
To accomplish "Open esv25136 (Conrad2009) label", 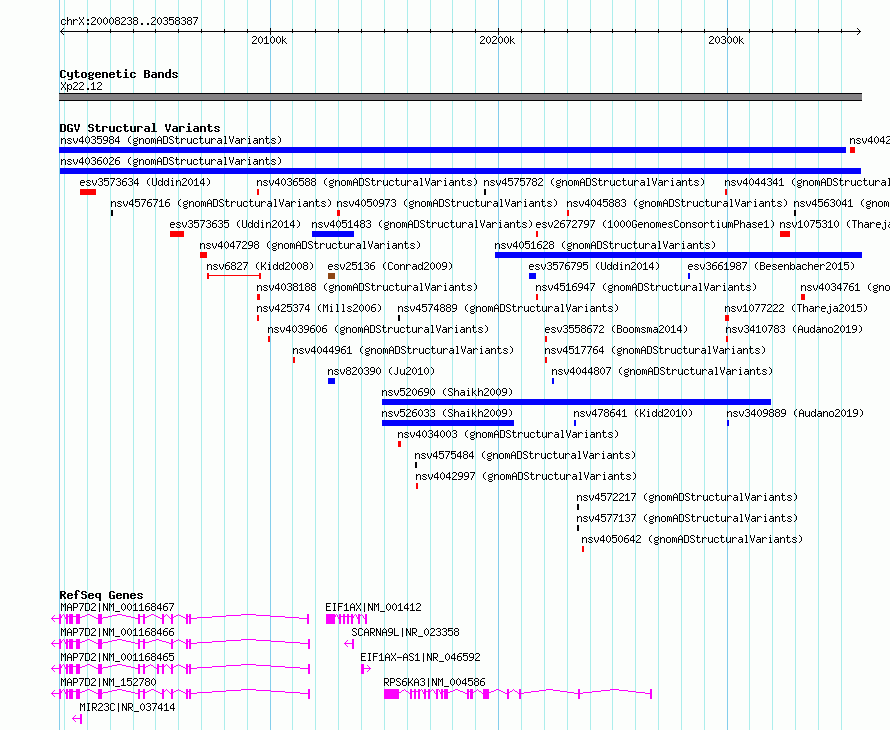I will coord(391,266).
